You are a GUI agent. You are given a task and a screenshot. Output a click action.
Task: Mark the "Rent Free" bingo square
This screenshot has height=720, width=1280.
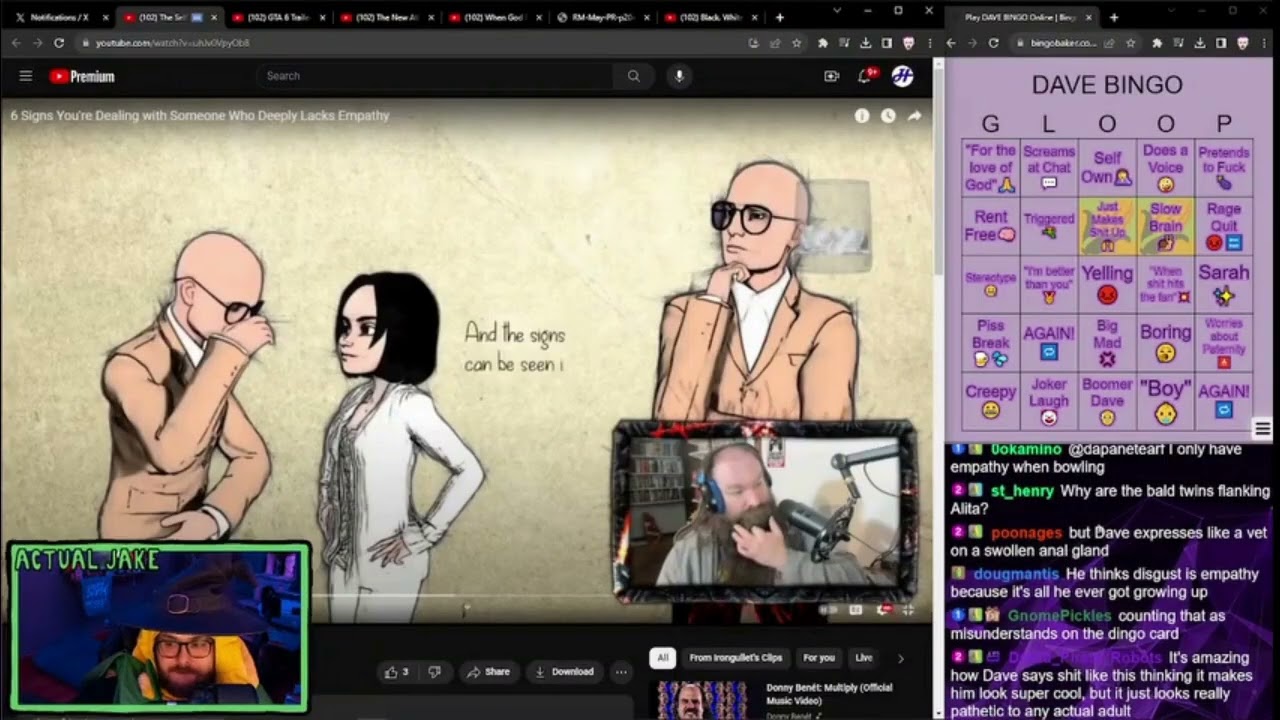pyautogui.click(x=990, y=226)
